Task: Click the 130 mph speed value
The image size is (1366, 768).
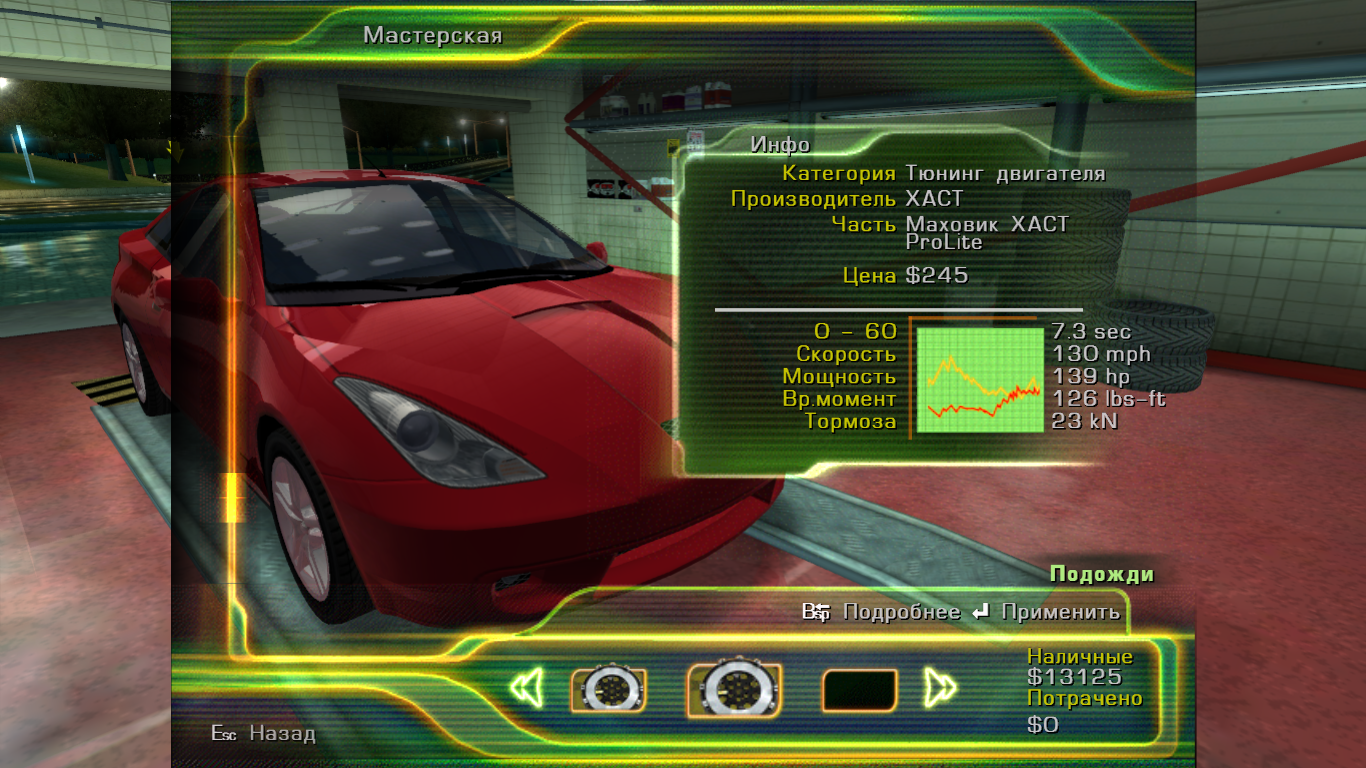Action: point(1101,354)
